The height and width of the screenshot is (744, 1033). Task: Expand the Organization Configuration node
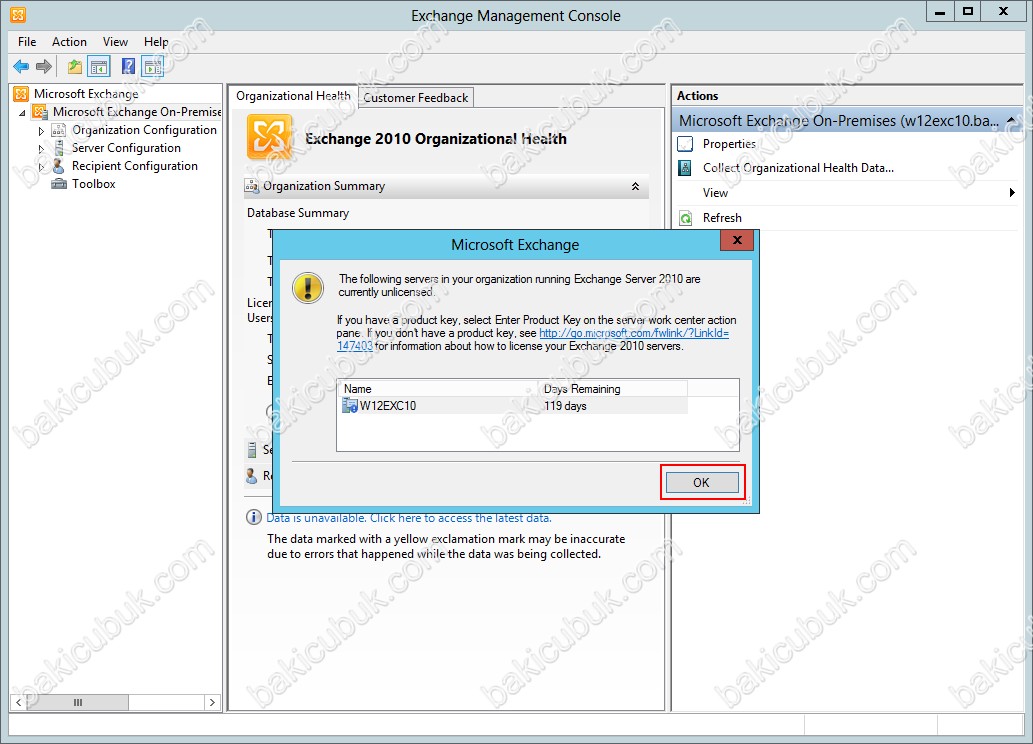(x=42, y=131)
